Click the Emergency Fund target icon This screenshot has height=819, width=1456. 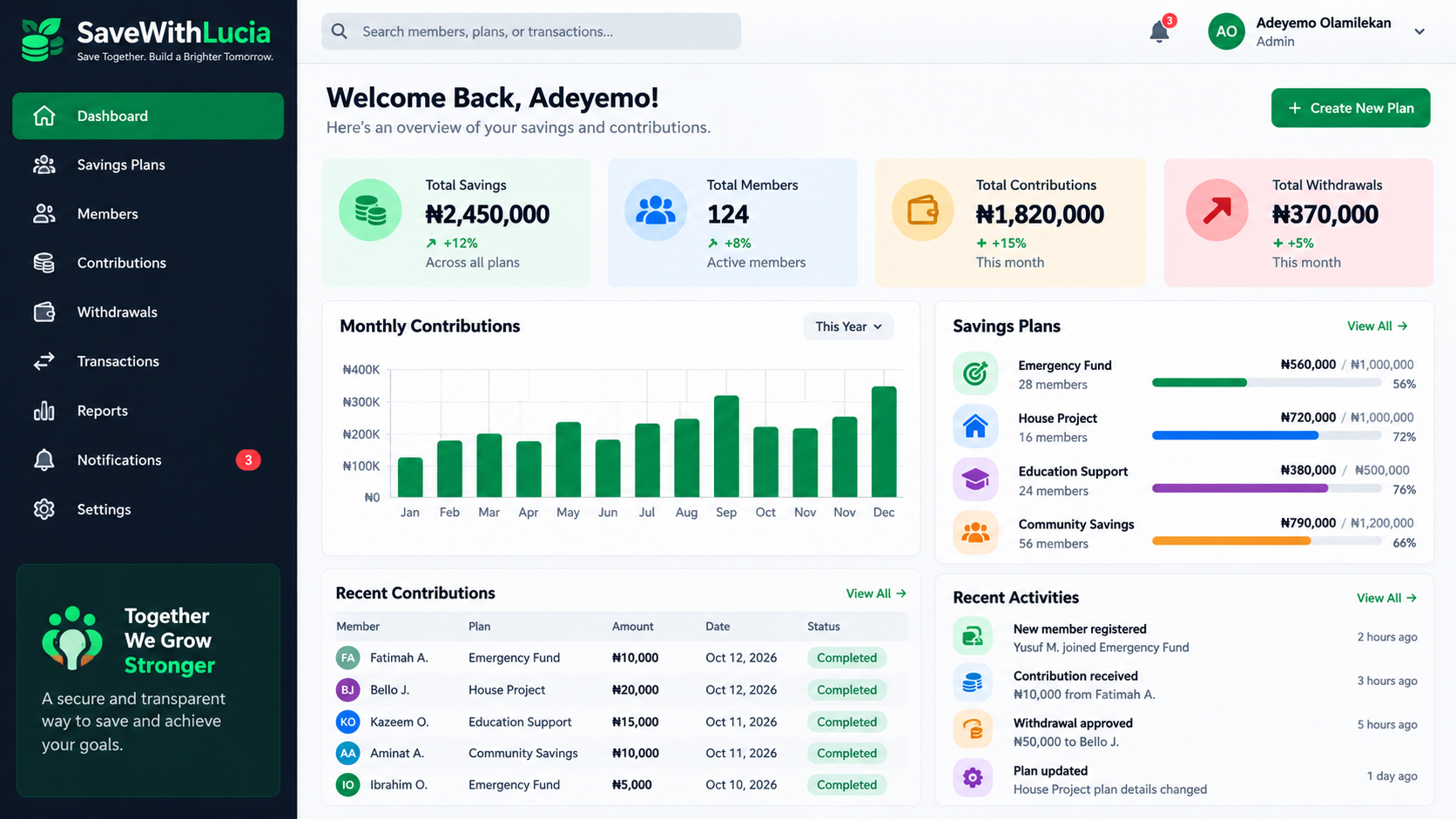pos(975,374)
